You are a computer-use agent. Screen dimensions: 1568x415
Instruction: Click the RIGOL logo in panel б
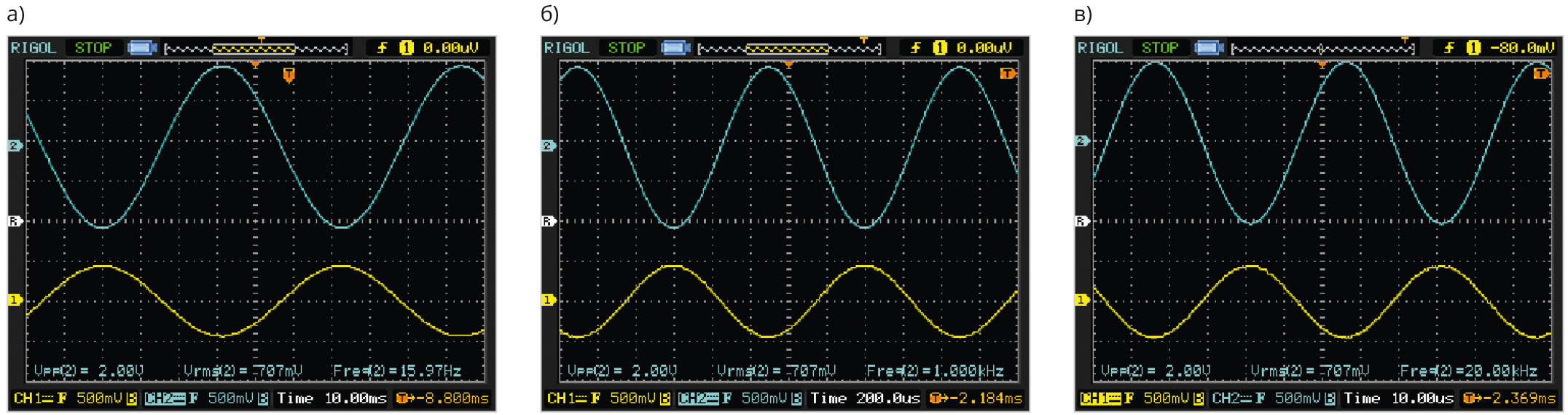pos(566,48)
